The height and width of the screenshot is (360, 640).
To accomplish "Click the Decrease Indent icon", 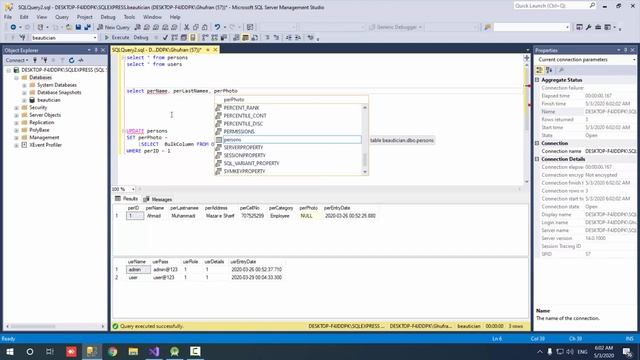I will click(x=289, y=38).
